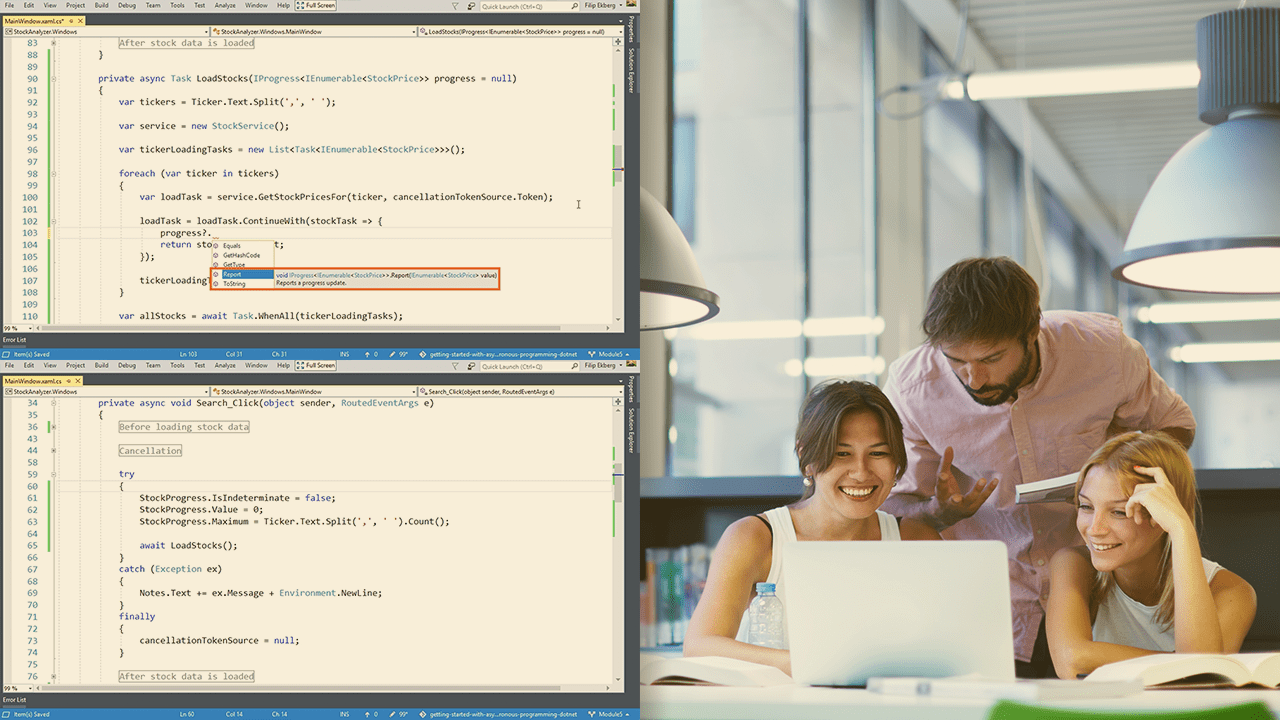The image size is (1280, 720).
Task: Open StockAnalyzer.Windows project dropdown in LoadStocks window
Action: pos(106,32)
